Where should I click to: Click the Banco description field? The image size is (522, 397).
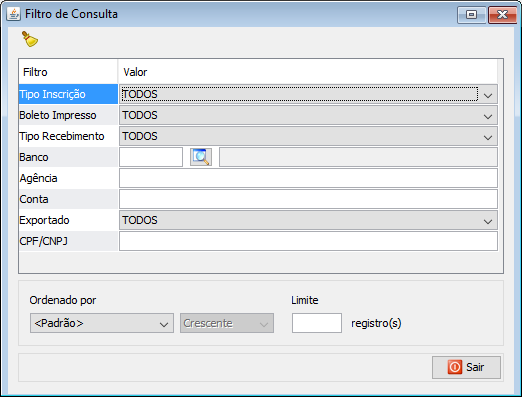tap(358, 157)
